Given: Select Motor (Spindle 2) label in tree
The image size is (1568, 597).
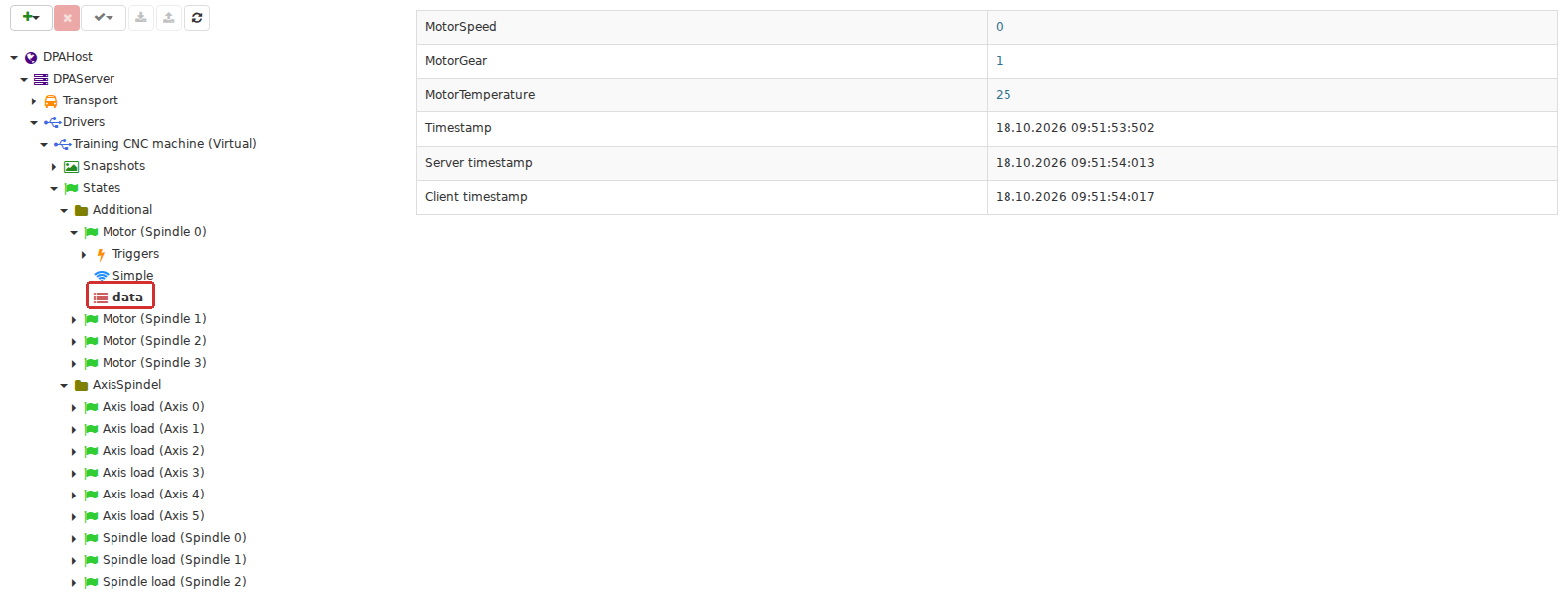Looking at the screenshot, I should [154, 341].
